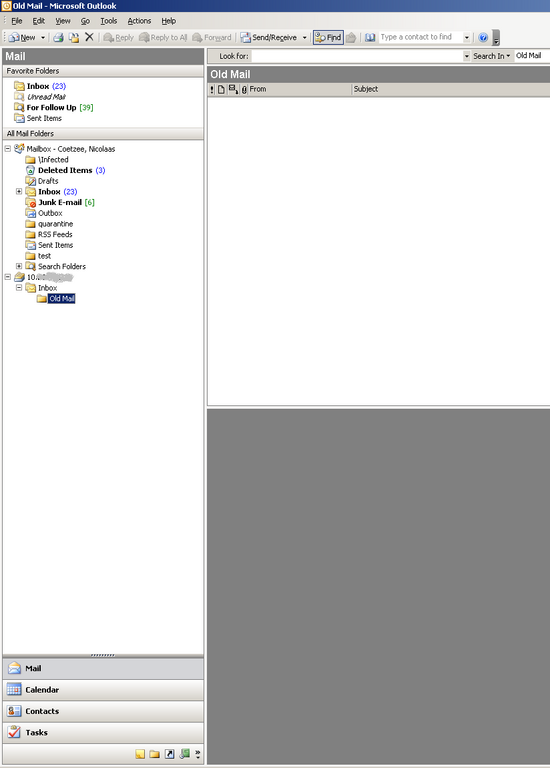
Task: Open the Tools menu
Action: 109,21
